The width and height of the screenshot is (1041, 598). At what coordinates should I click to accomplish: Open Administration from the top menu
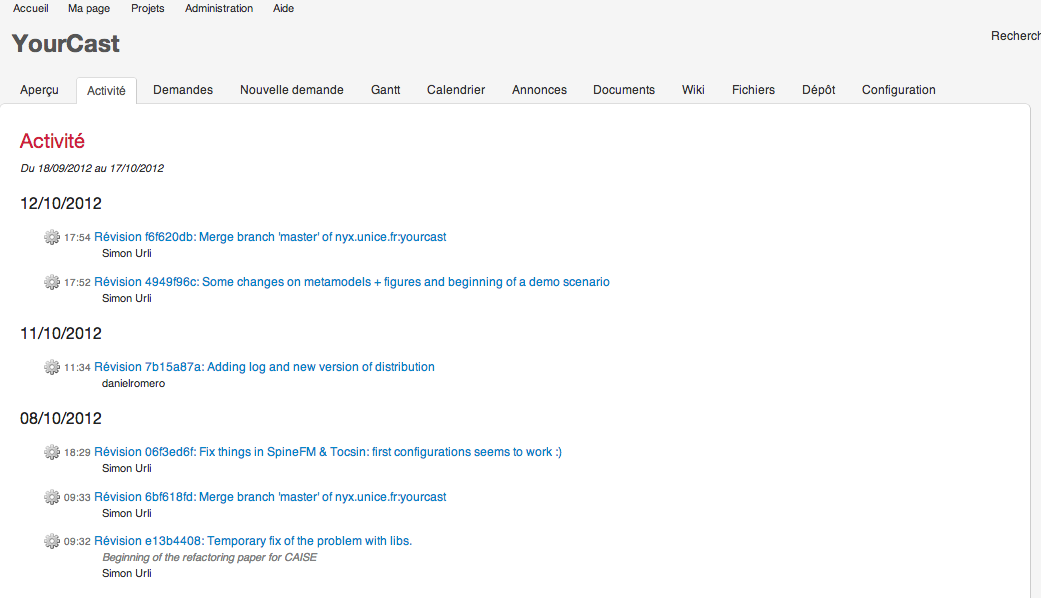click(x=219, y=8)
